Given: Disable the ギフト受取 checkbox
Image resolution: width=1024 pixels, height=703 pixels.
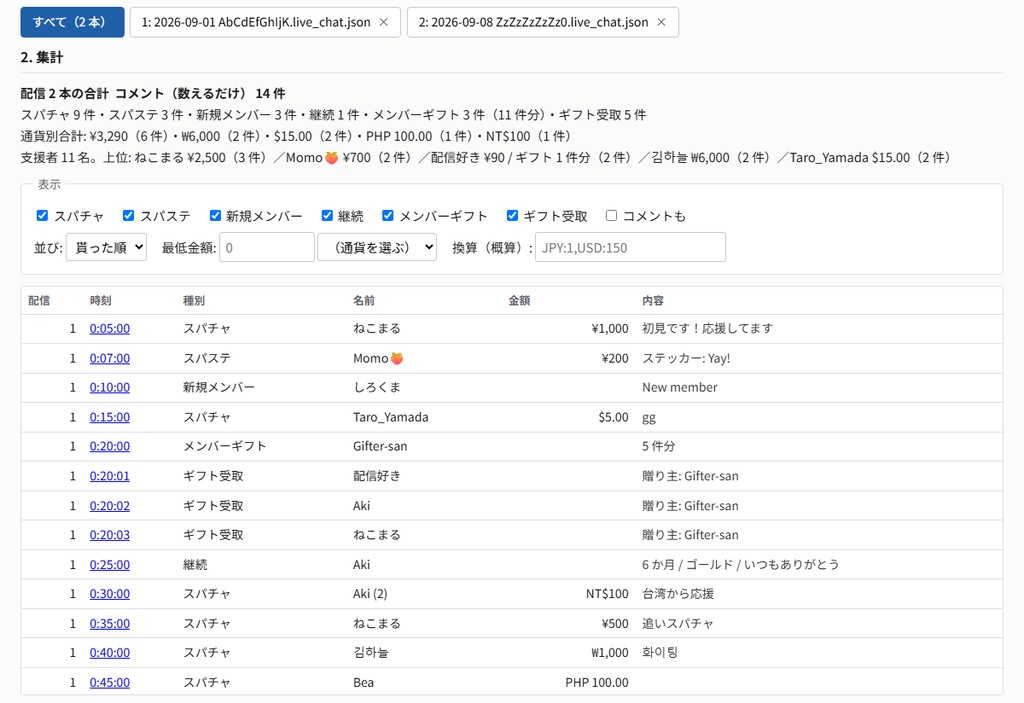Looking at the screenshot, I should [513, 216].
